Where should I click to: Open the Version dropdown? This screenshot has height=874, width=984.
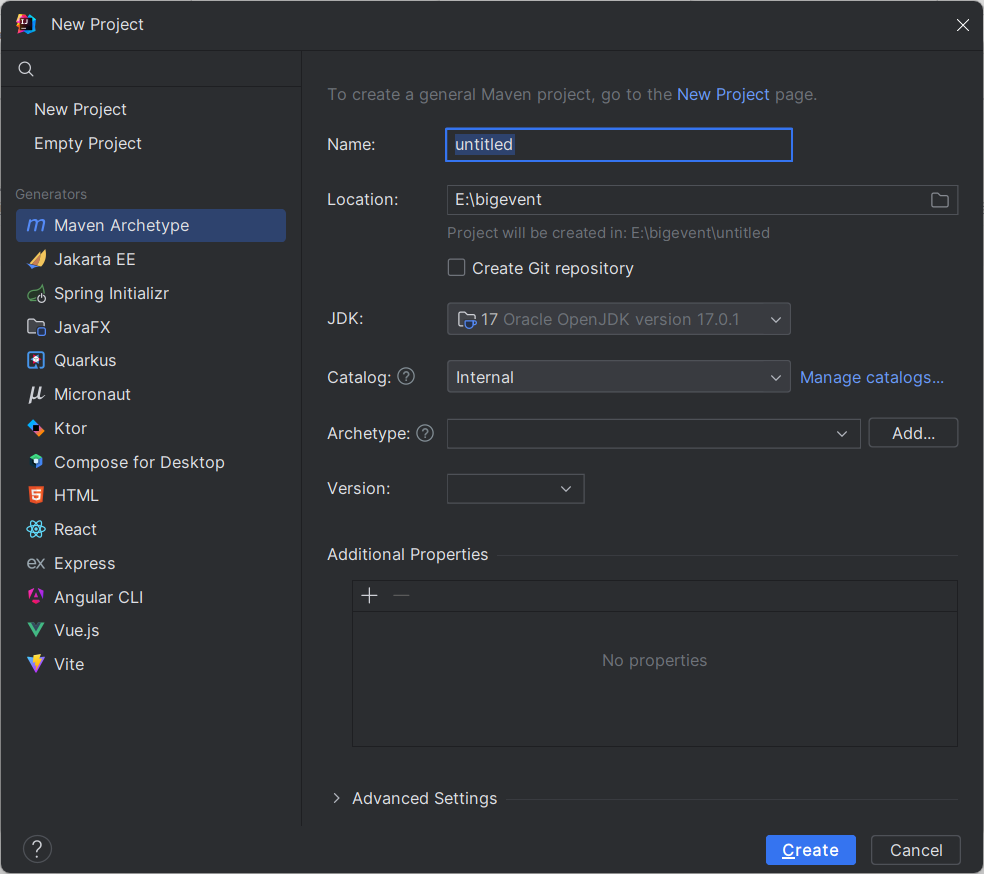click(515, 489)
